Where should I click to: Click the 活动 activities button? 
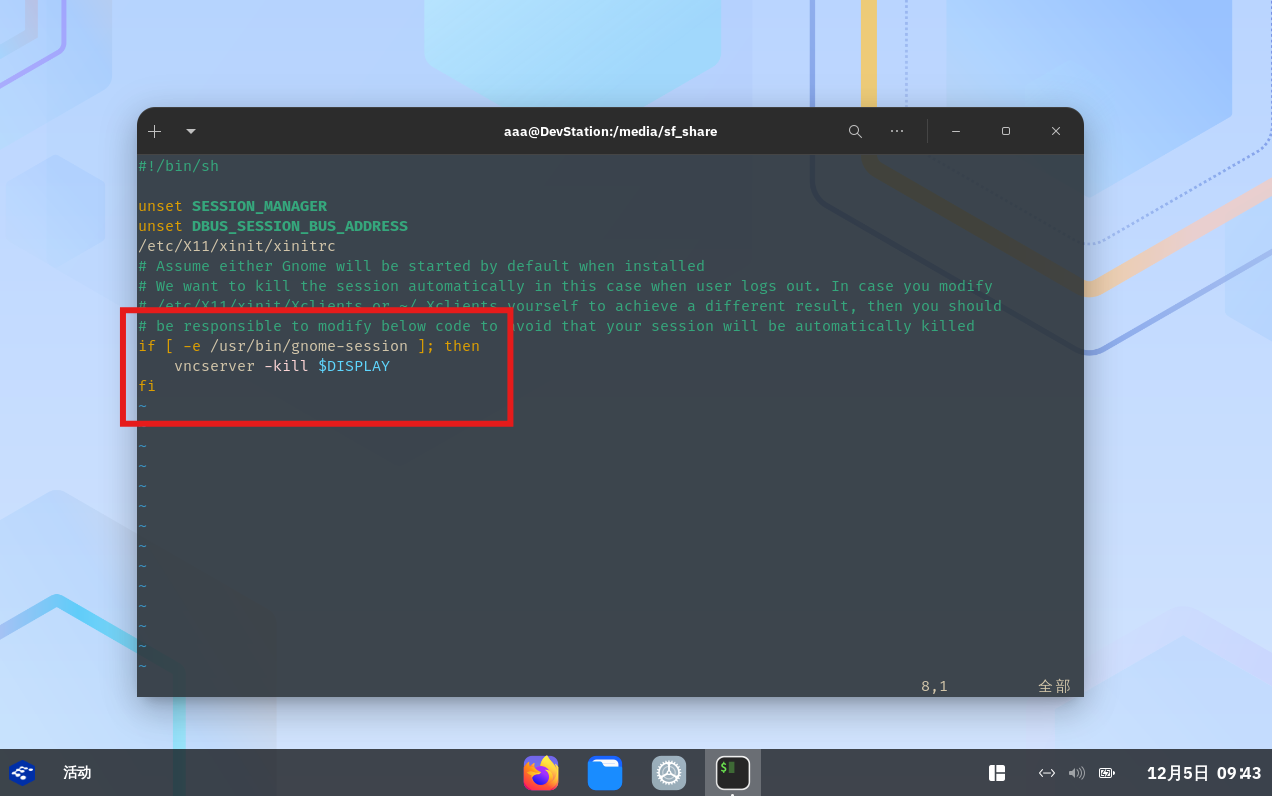(77, 773)
